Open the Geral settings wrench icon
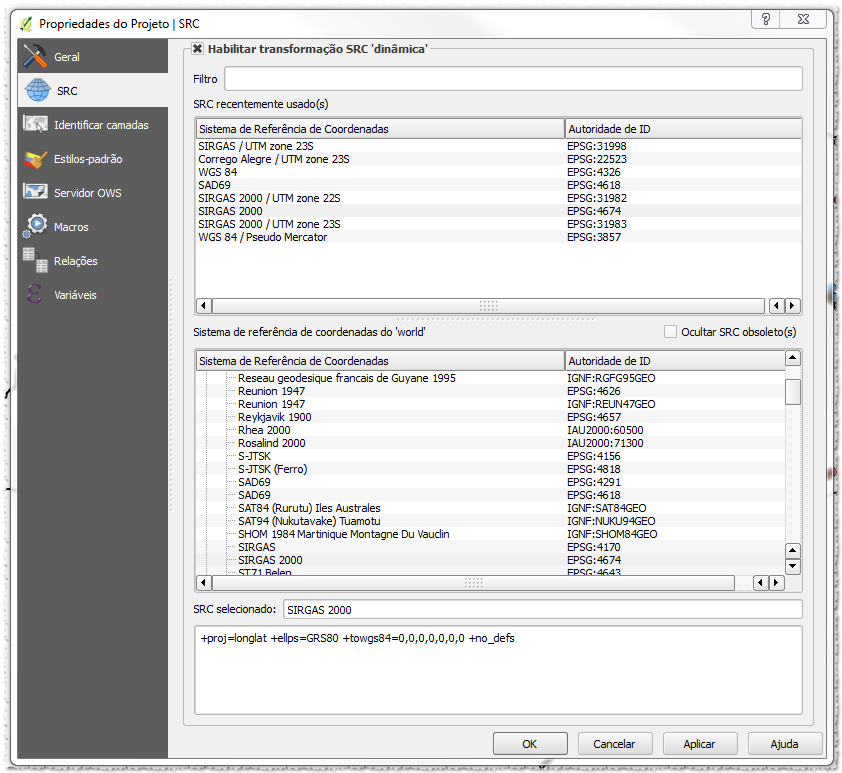 [36, 57]
